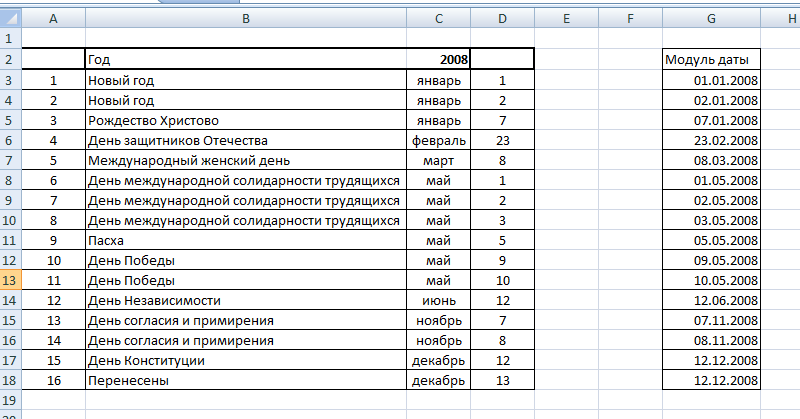Image resolution: width=800 pixels, height=419 pixels.
Task: Select 'День Конституции' cell
Action: click(246, 360)
